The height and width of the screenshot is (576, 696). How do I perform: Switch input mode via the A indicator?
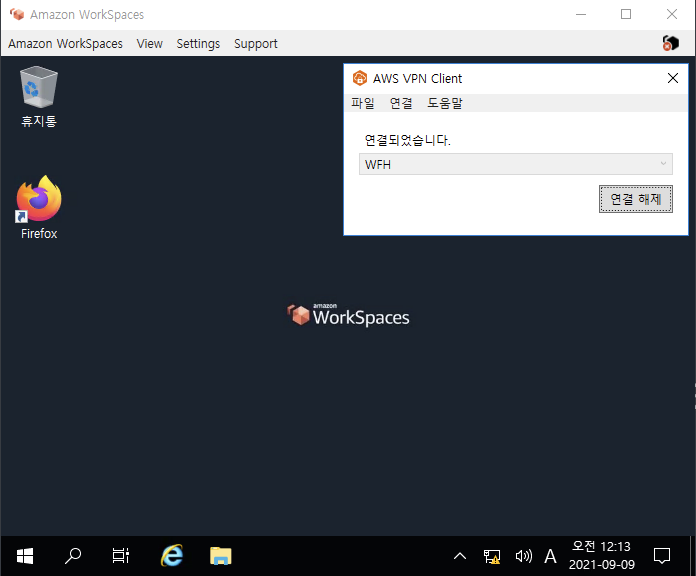tap(550, 556)
